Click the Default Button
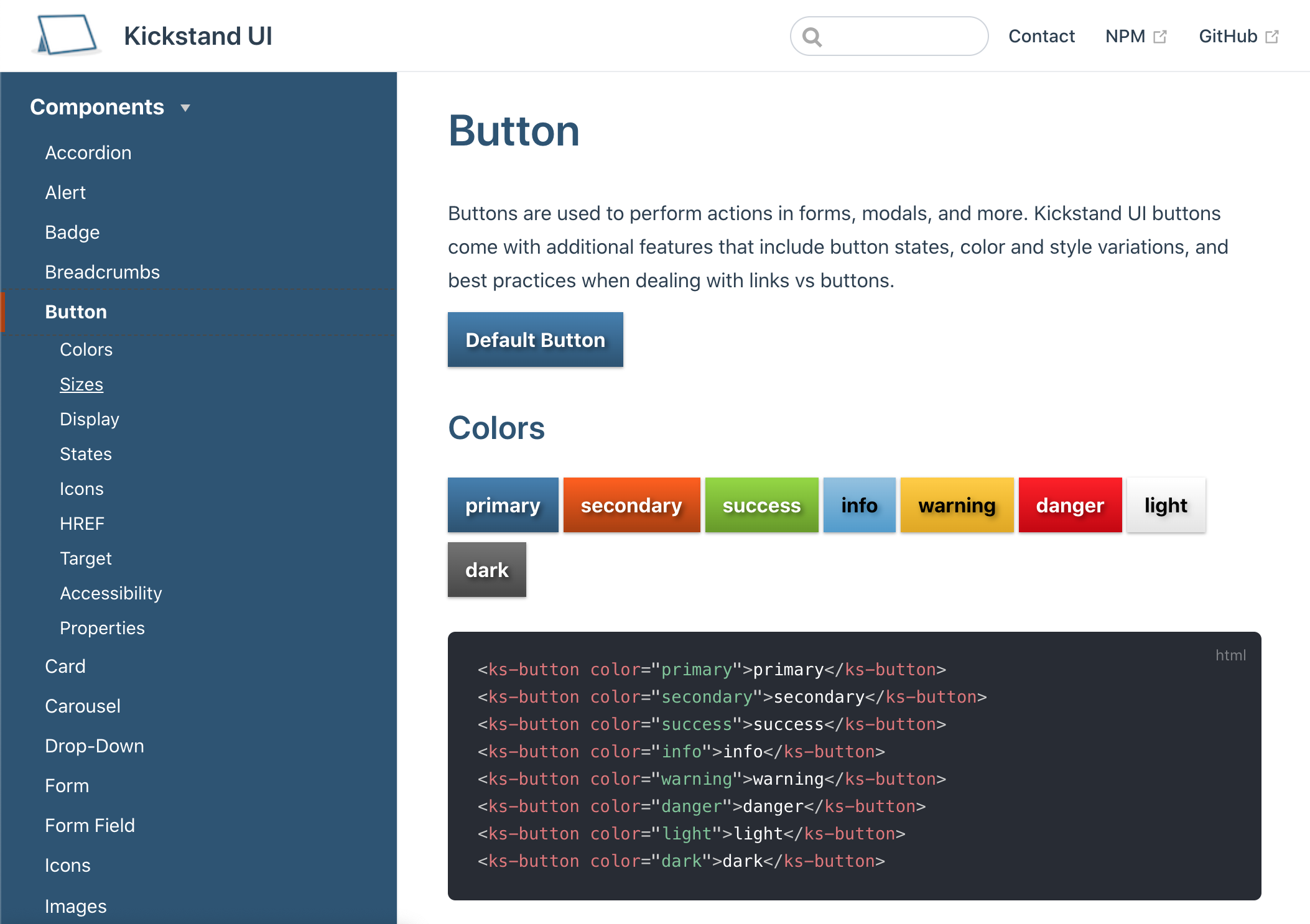Screen dimensions: 1310x924 [535, 340]
